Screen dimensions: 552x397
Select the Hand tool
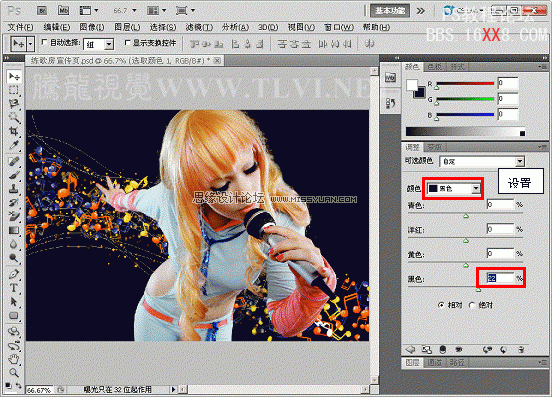14,359
